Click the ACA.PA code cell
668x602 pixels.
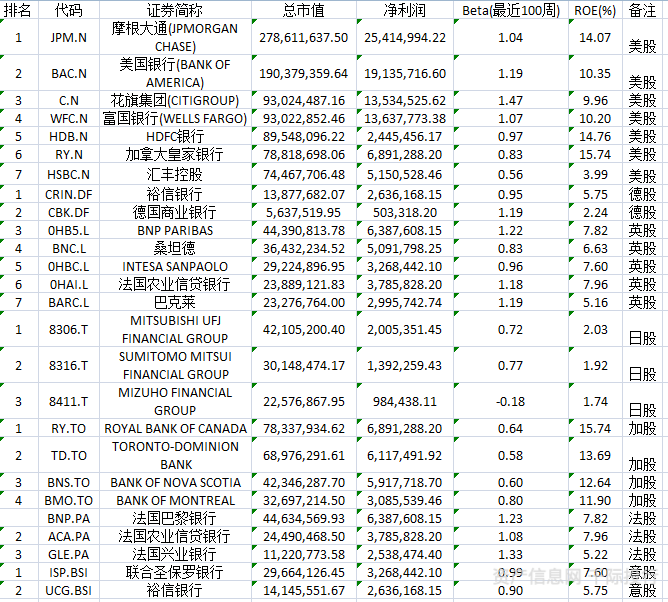tap(68, 536)
